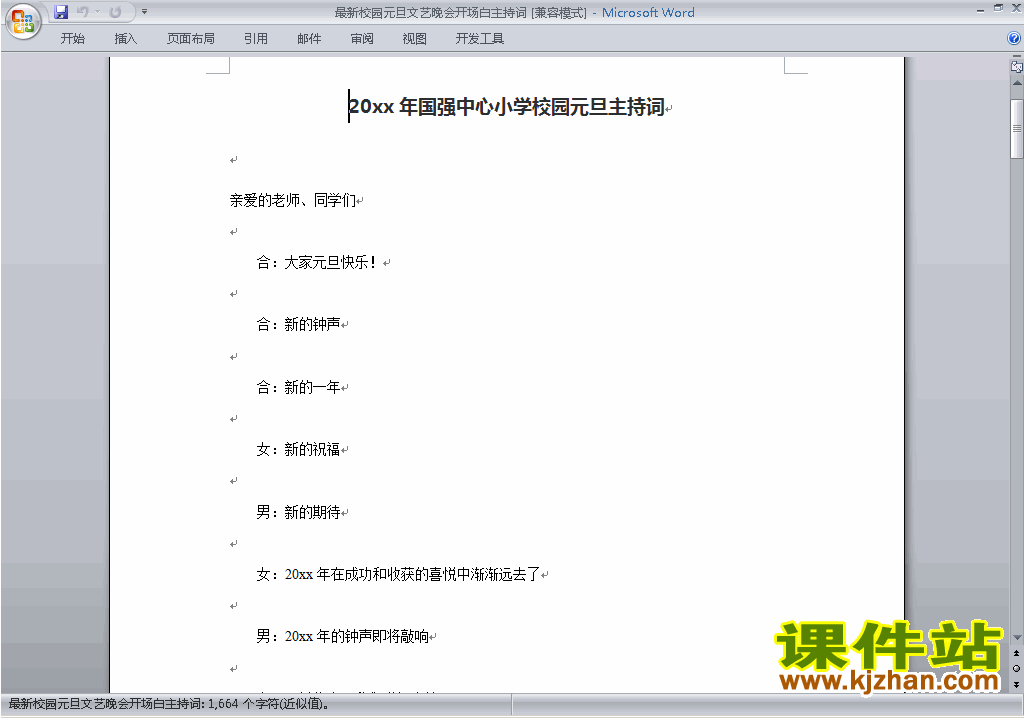Minimize the Word window
This screenshot has width=1024, height=718.
[980, 9]
